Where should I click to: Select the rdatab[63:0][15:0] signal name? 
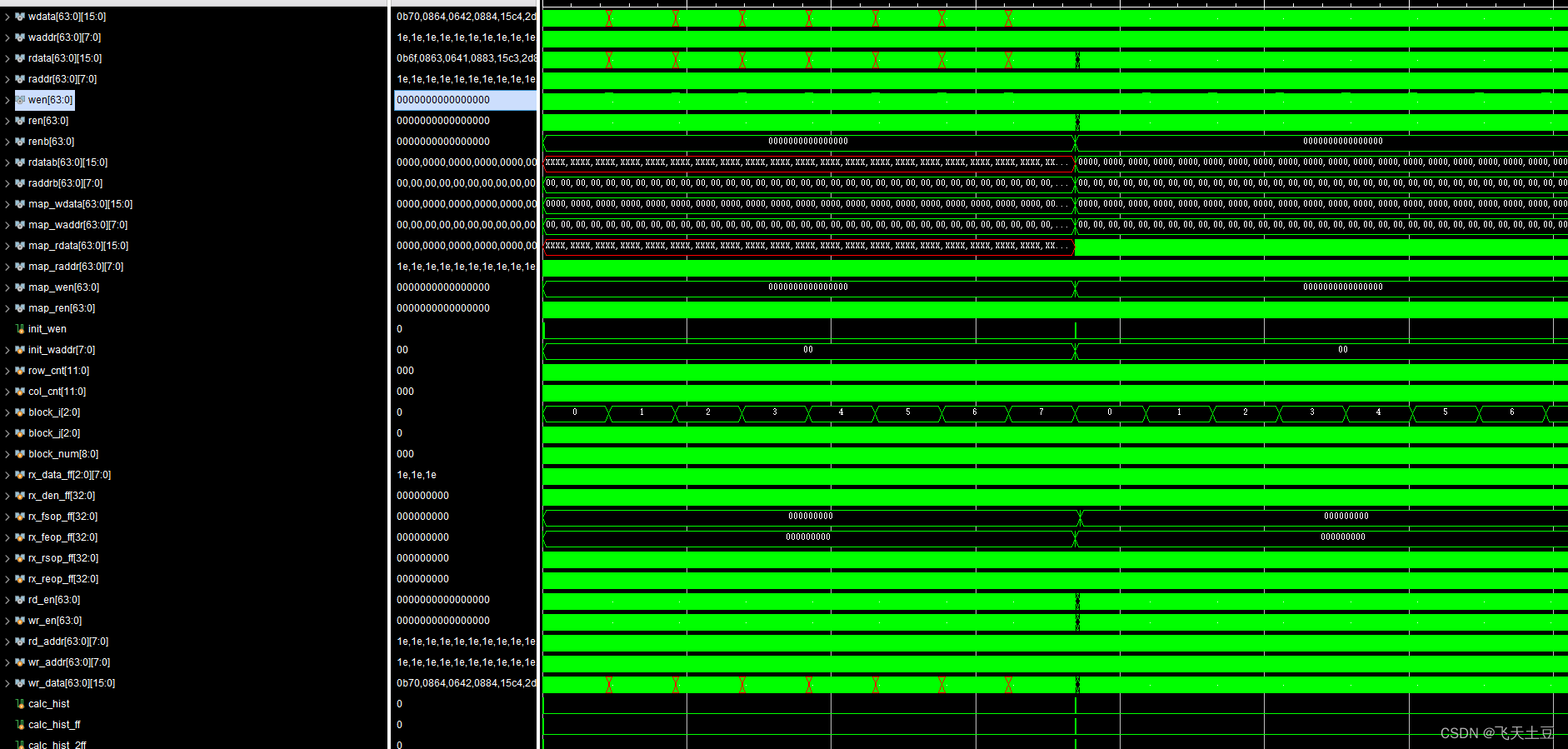click(67, 162)
